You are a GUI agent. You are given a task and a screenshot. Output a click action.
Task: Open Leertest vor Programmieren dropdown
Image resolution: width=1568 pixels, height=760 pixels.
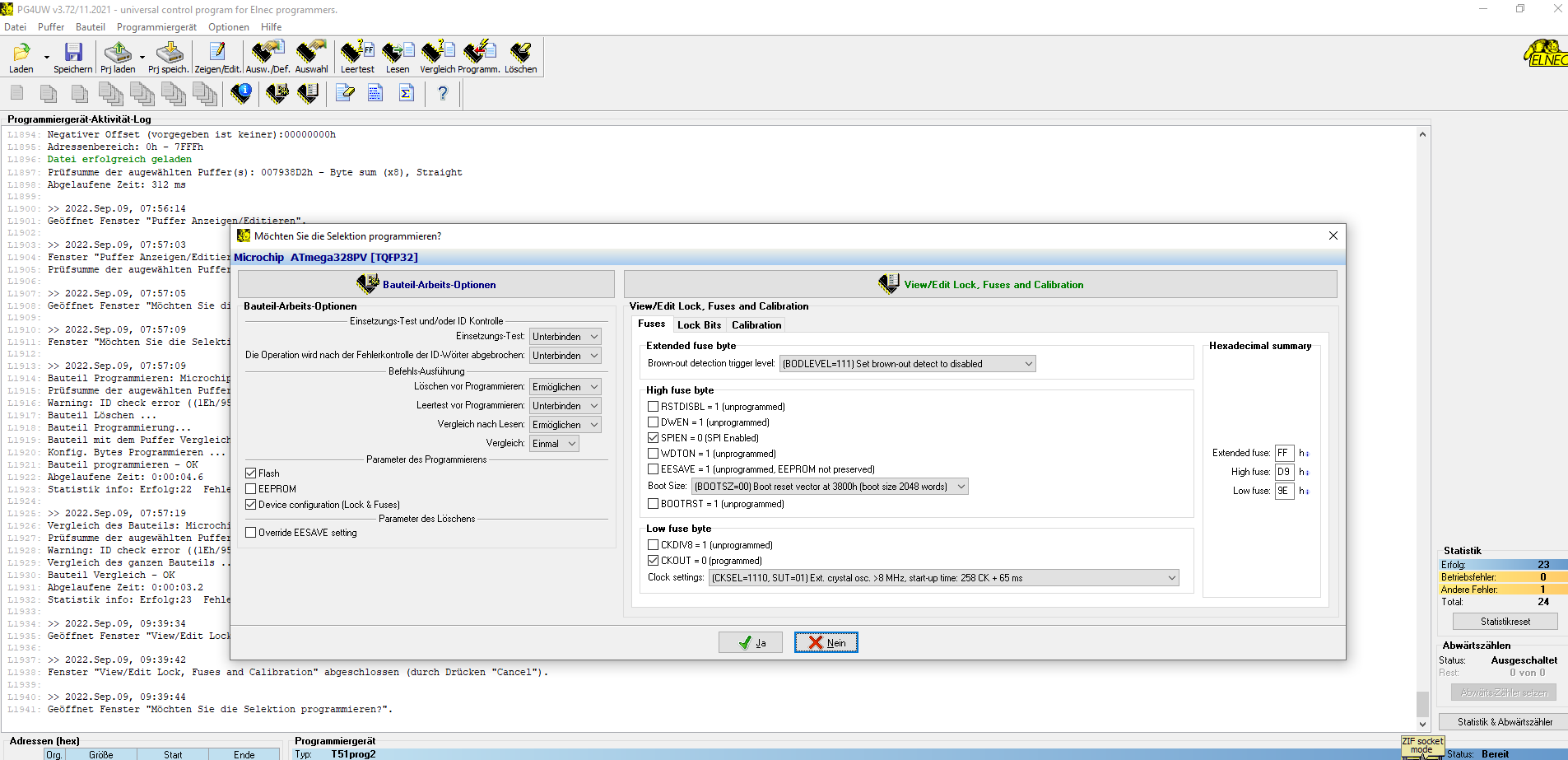click(565, 406)
